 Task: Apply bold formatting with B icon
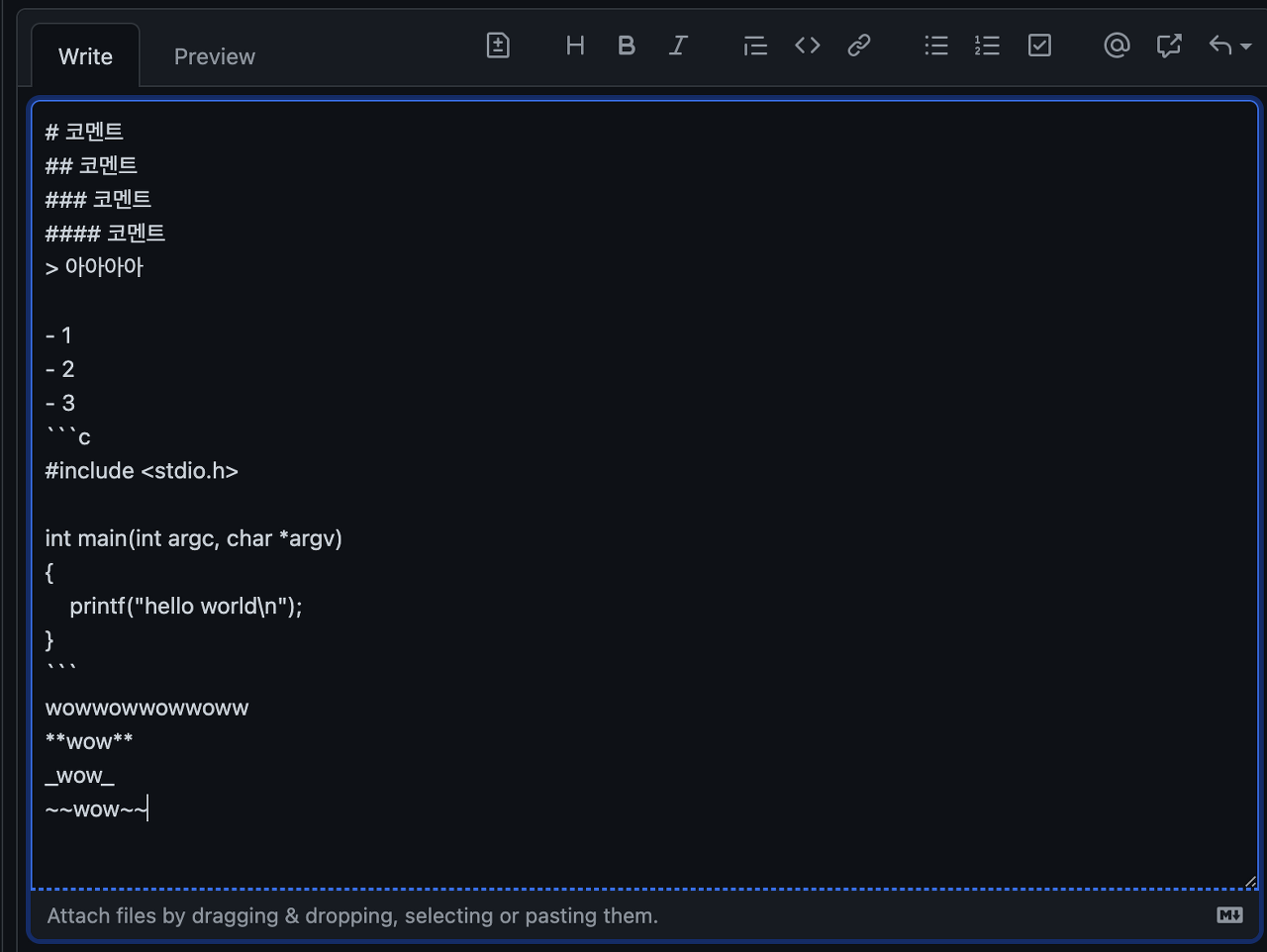click(x=627, y=46)
